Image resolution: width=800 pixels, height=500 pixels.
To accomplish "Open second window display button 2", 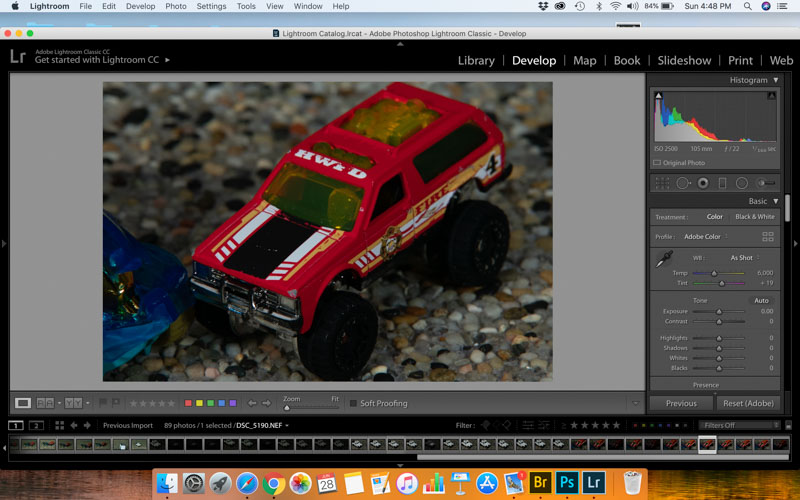I will [x=36, y=425].
